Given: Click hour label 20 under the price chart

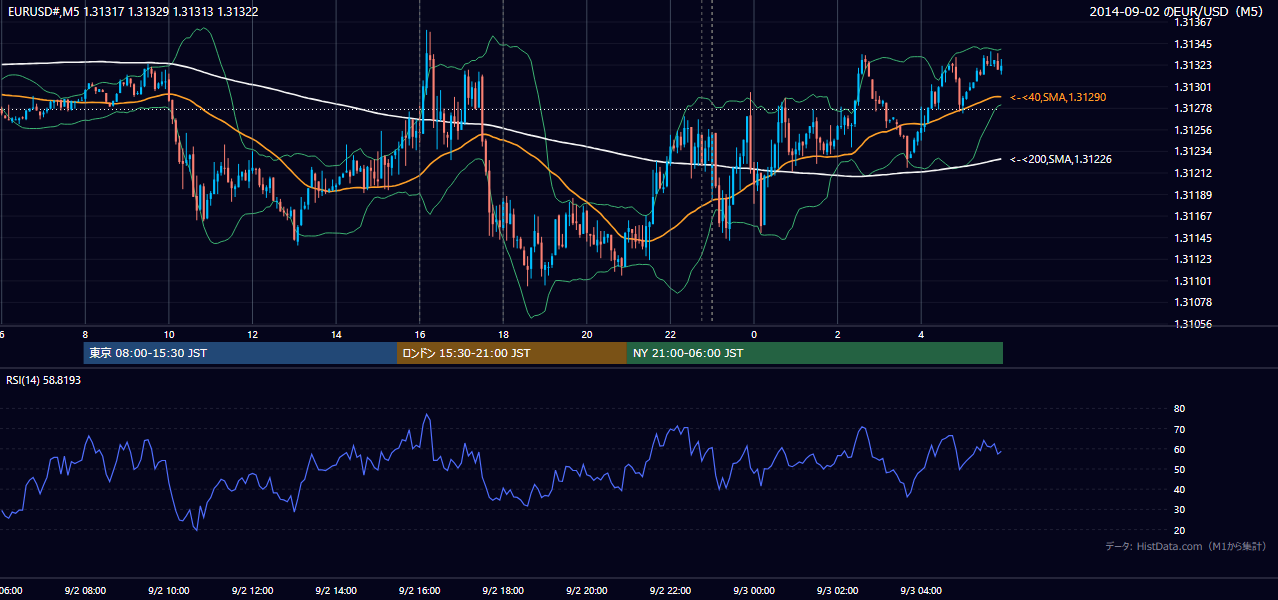Looking at the screenshot, I should point(587,335).
